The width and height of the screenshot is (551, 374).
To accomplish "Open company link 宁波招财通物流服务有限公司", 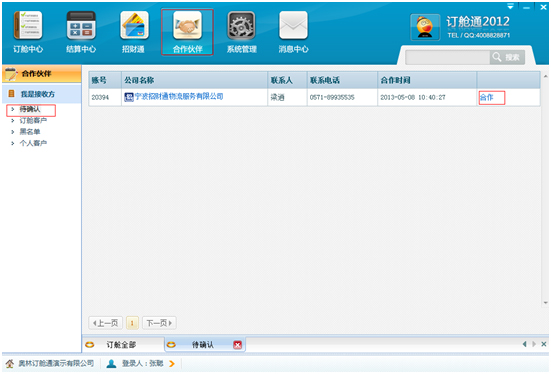I will click(179, 96).
